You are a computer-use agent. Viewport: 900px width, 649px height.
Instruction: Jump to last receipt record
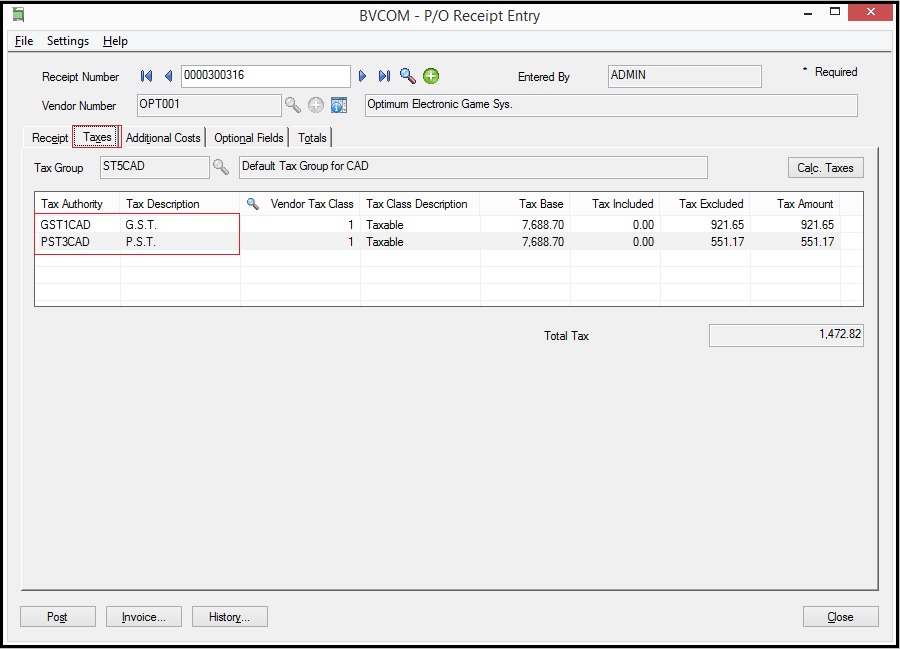point(384,76)
